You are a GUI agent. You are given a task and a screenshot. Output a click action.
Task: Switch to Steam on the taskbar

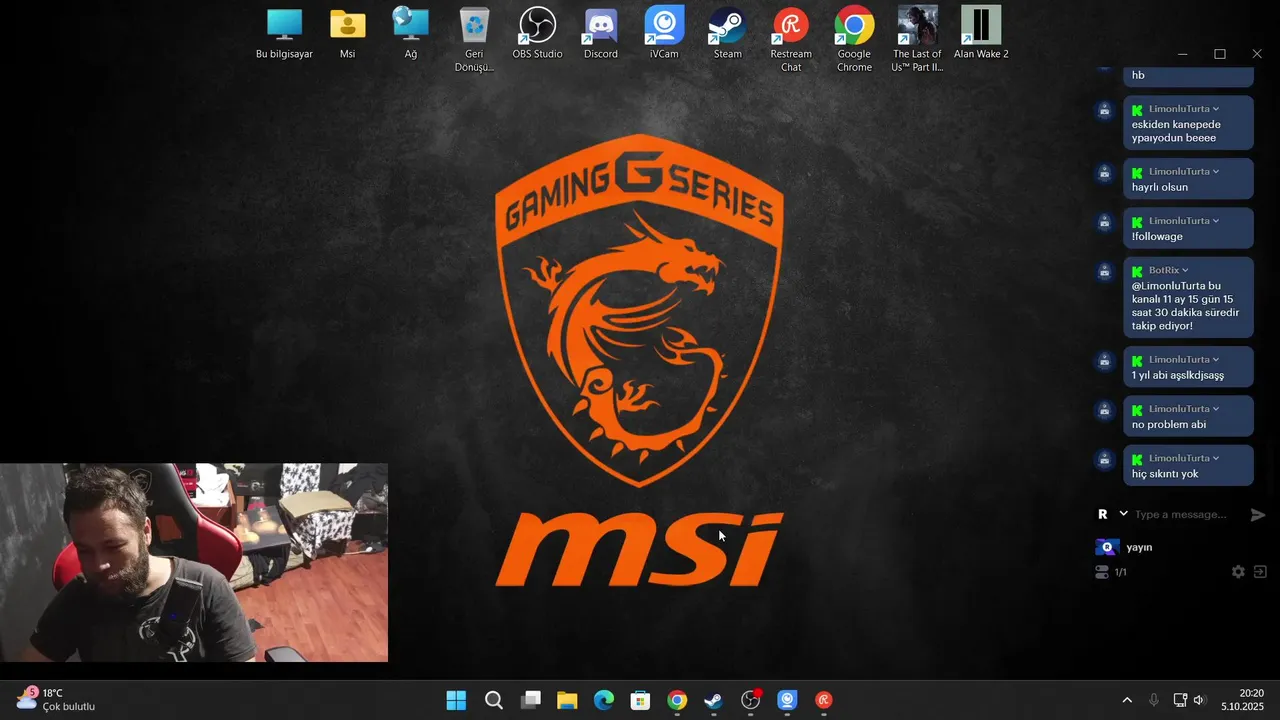click(x=714, y=700)
